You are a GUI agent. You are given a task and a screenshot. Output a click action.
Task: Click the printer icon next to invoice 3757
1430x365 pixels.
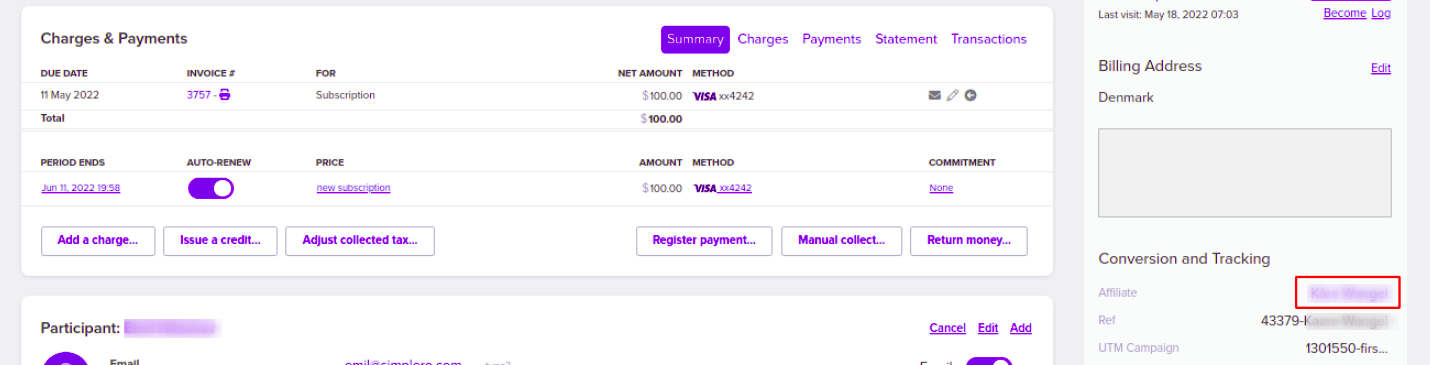point(225,95)
